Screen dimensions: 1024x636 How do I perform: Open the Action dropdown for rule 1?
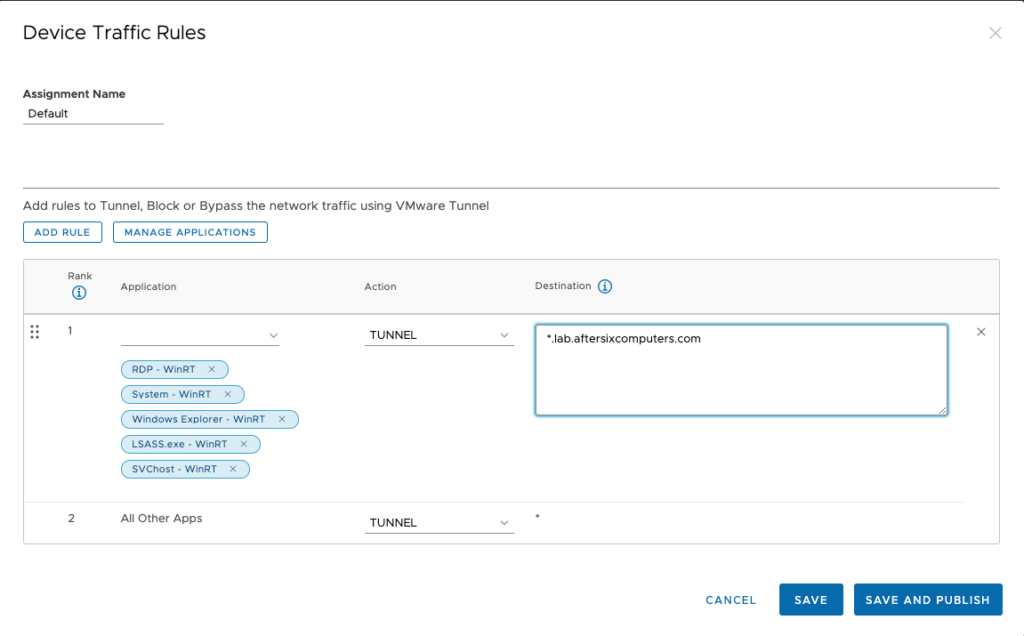(439, 335)
